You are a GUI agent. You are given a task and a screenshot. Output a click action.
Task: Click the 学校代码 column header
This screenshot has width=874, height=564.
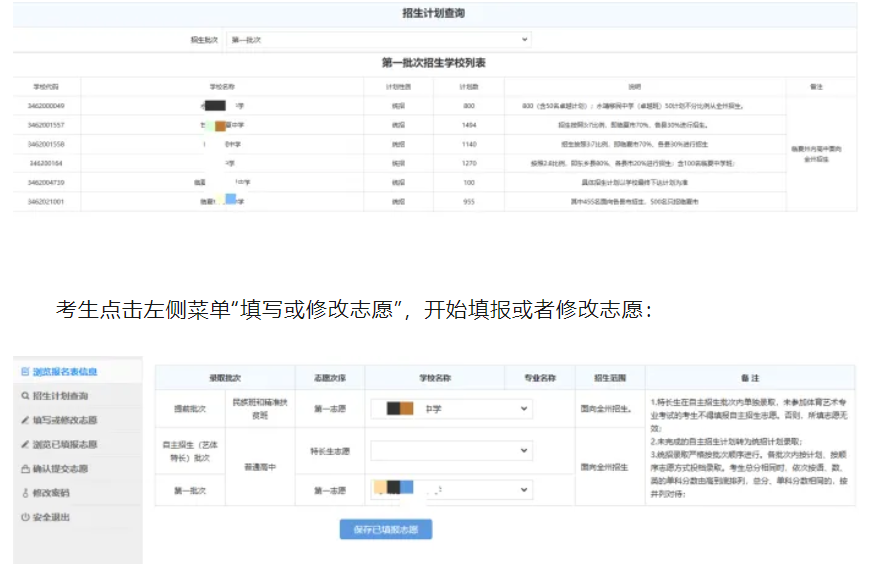pos(46,87)
